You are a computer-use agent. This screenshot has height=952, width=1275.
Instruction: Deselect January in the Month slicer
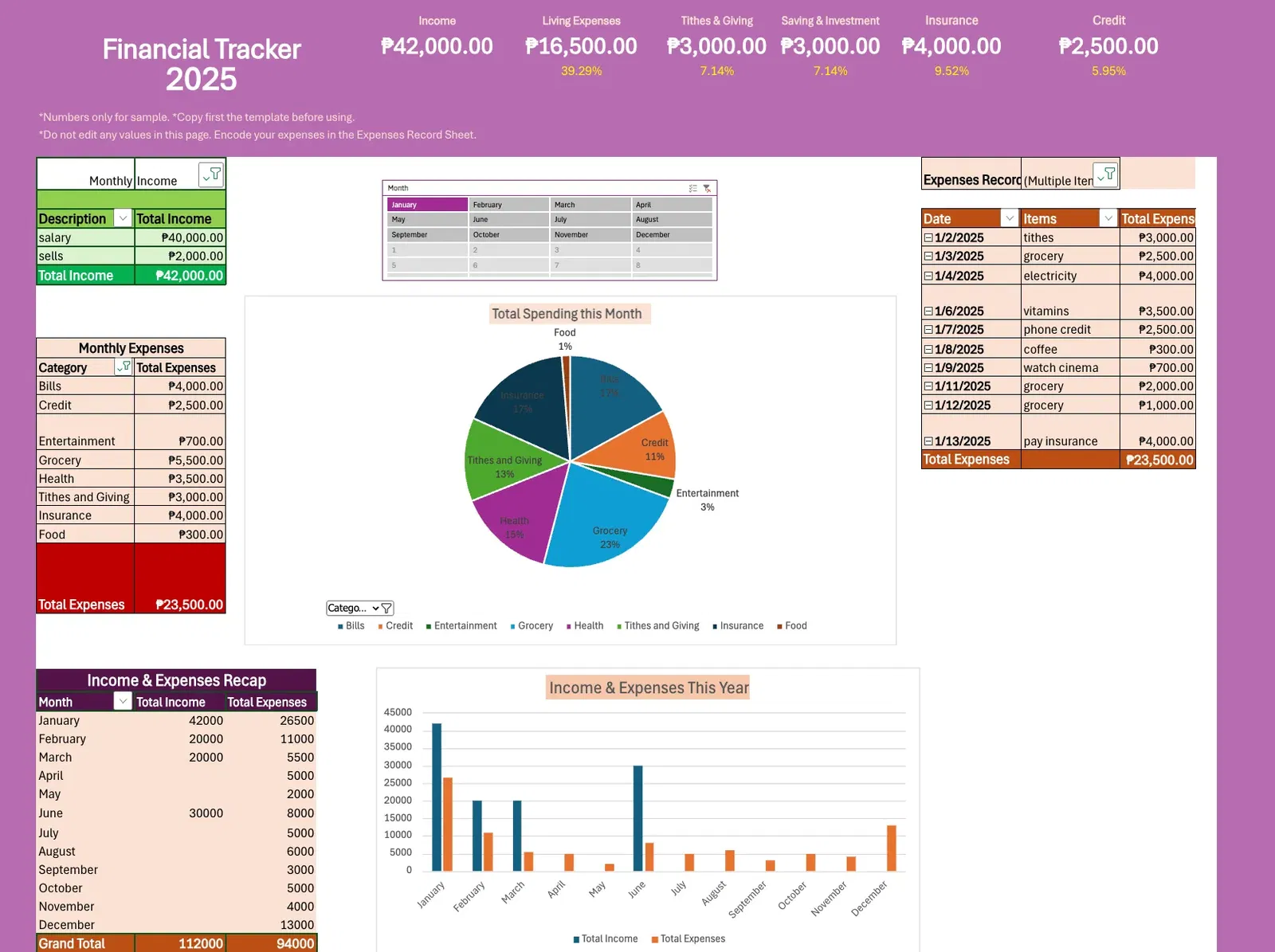click(426, 204)
